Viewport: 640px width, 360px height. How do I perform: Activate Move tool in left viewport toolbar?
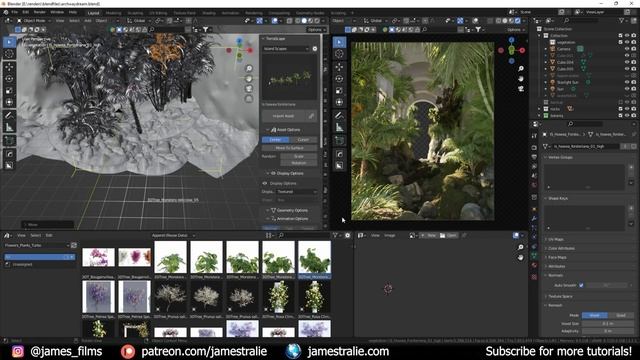[9, 67]
